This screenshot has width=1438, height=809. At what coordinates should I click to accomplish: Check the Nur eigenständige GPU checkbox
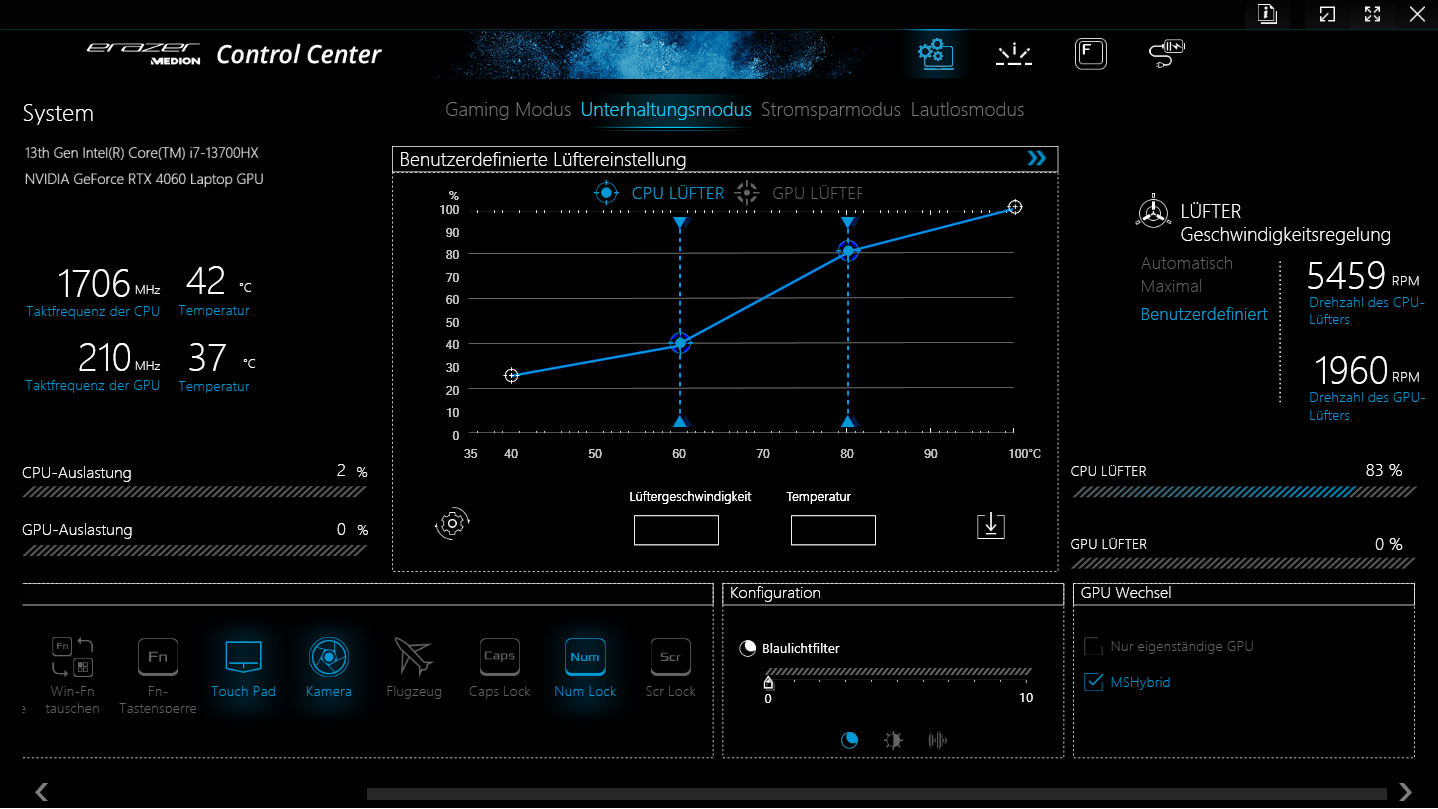[x=1094, y=646]
